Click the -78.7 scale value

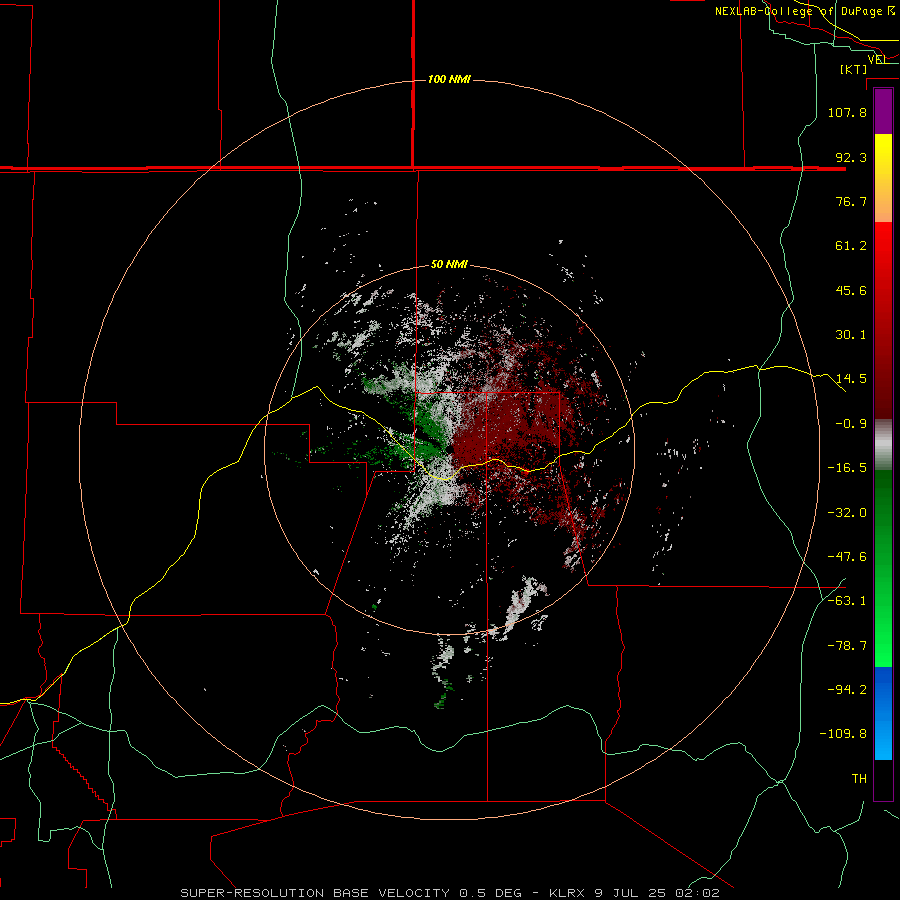847,646
